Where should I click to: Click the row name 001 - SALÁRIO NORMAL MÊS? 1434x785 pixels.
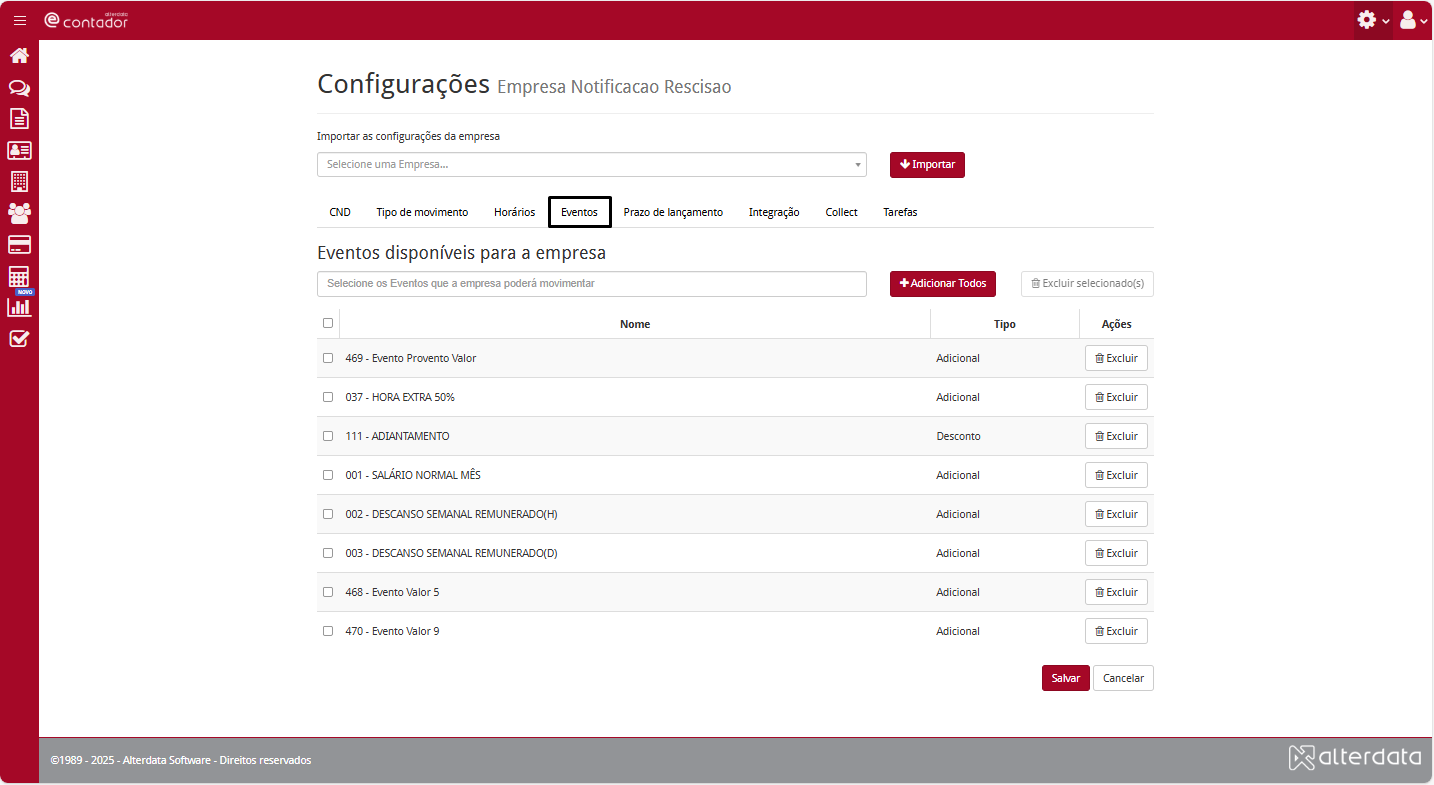coord(413,475)
